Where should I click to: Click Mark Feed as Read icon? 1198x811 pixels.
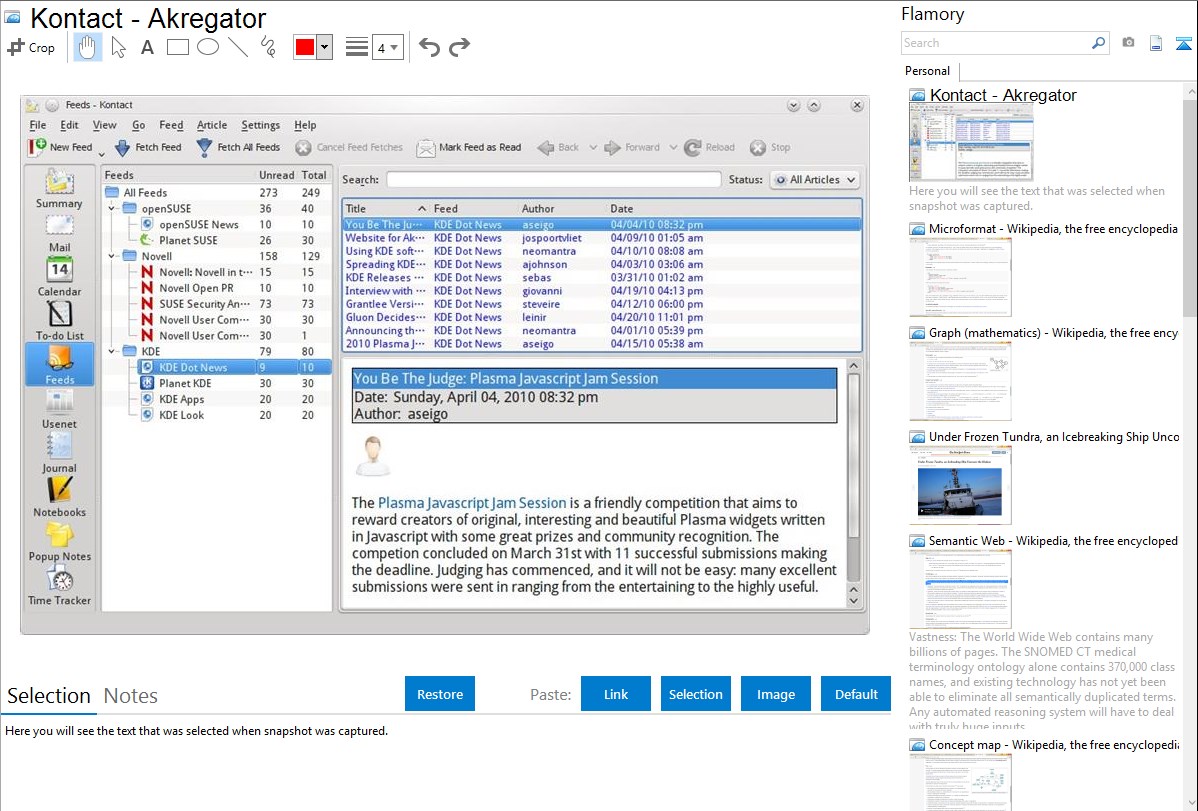coord(426,148)
